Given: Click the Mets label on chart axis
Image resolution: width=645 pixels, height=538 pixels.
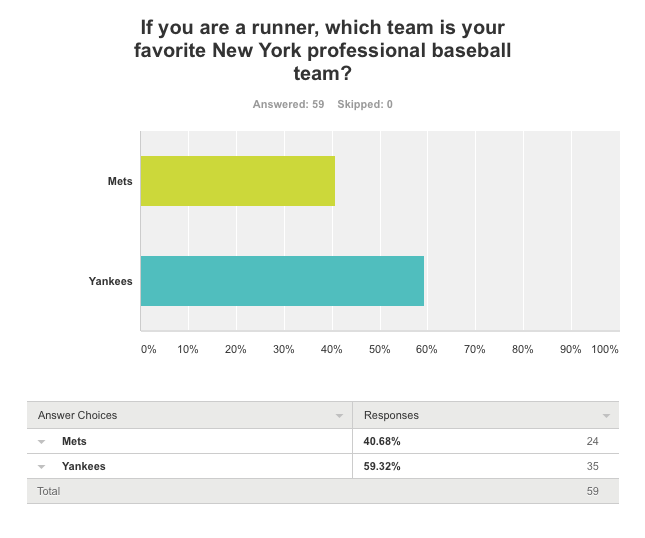Looking at the screenshot, I should point(120,181).
